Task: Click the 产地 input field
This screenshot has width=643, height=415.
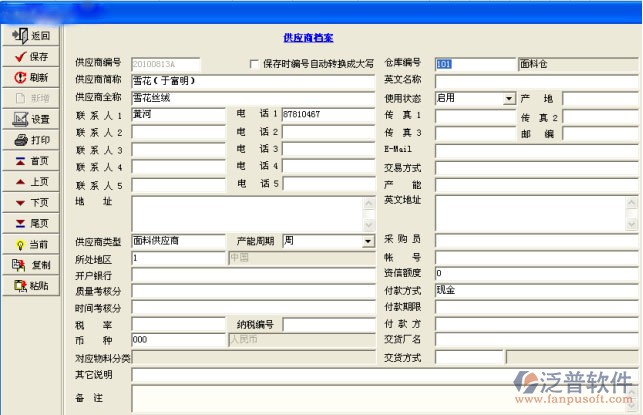Action: click(600, 98)
